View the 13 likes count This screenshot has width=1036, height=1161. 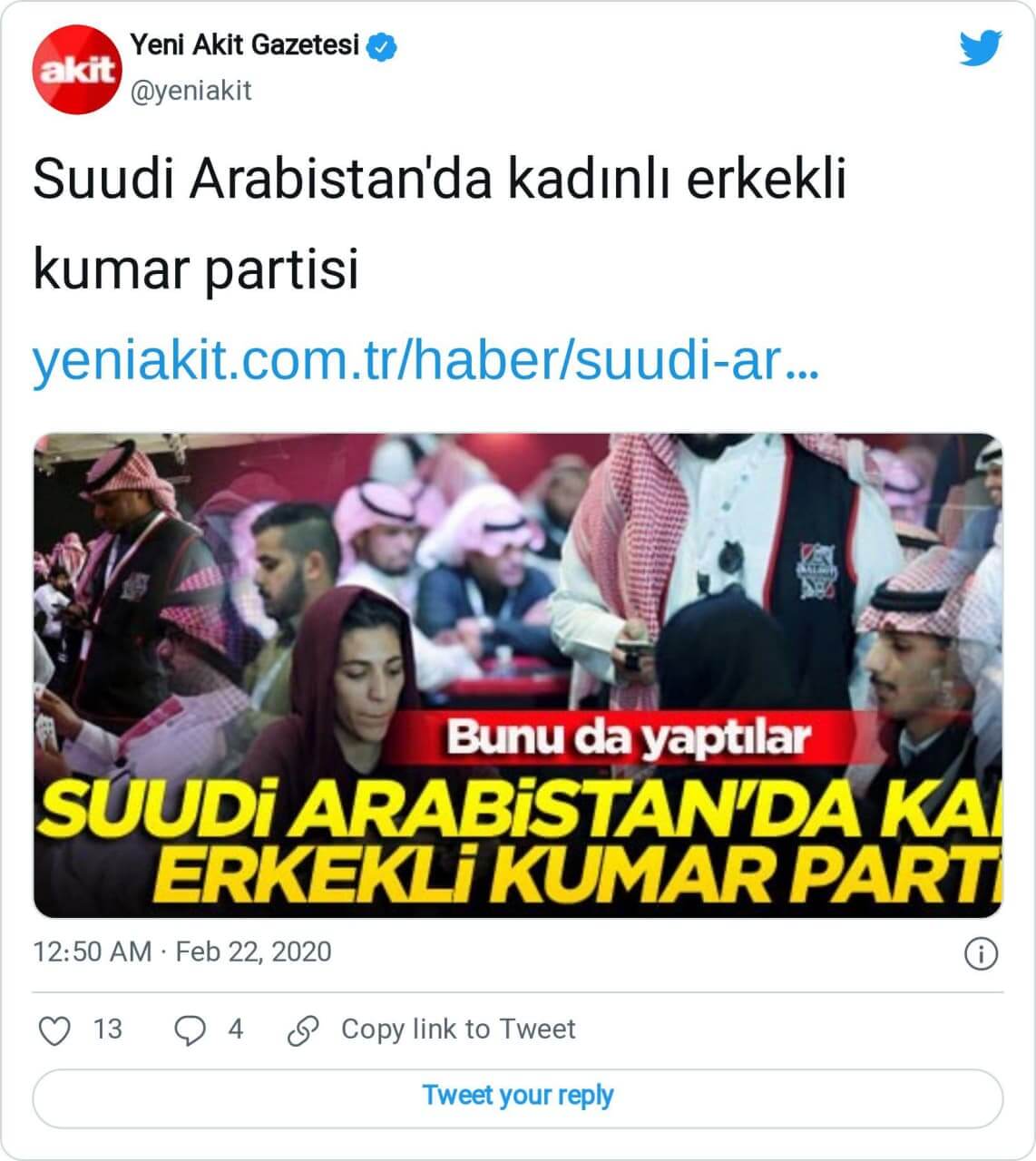pos(107,1029)
